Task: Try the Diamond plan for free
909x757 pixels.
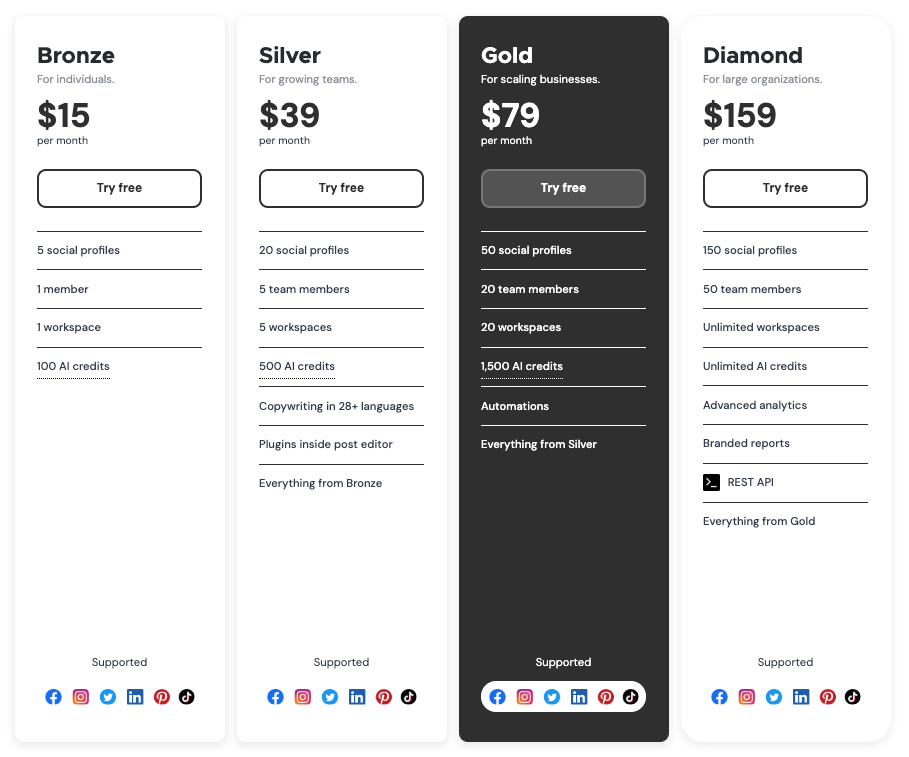Action: tap(785, 188)
